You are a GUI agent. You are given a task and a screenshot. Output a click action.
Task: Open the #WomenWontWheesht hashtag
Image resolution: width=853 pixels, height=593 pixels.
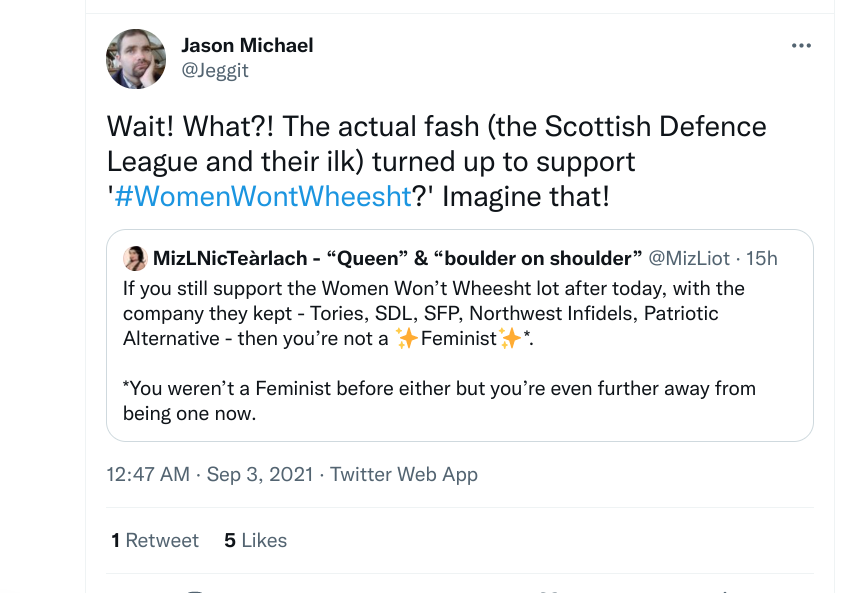point(263,195)
